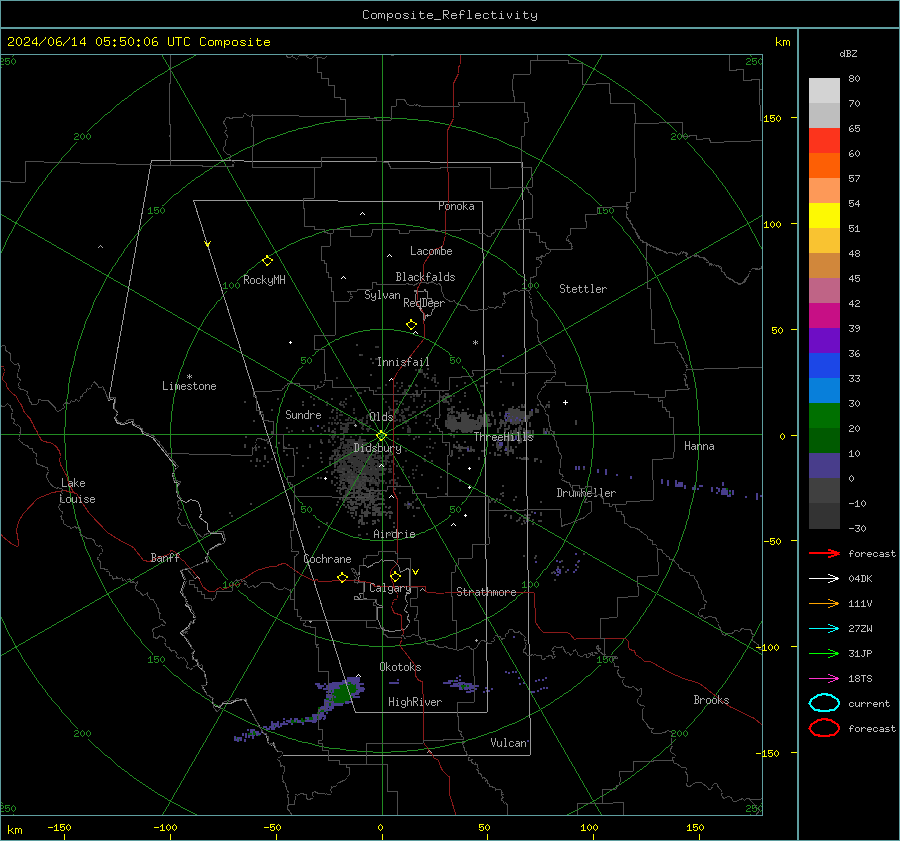Select the purple swatch near 39 dBZ
The height and width of the screenshot is (841, 900).
[824, 341]
